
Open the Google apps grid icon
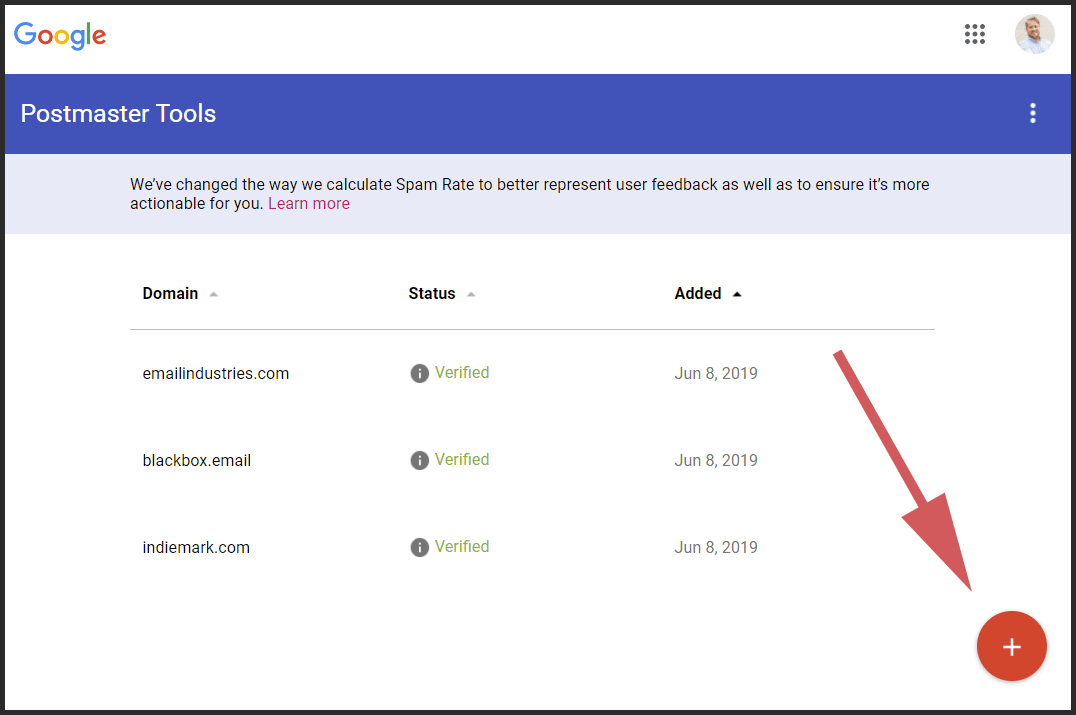click(x=975, y=33)
